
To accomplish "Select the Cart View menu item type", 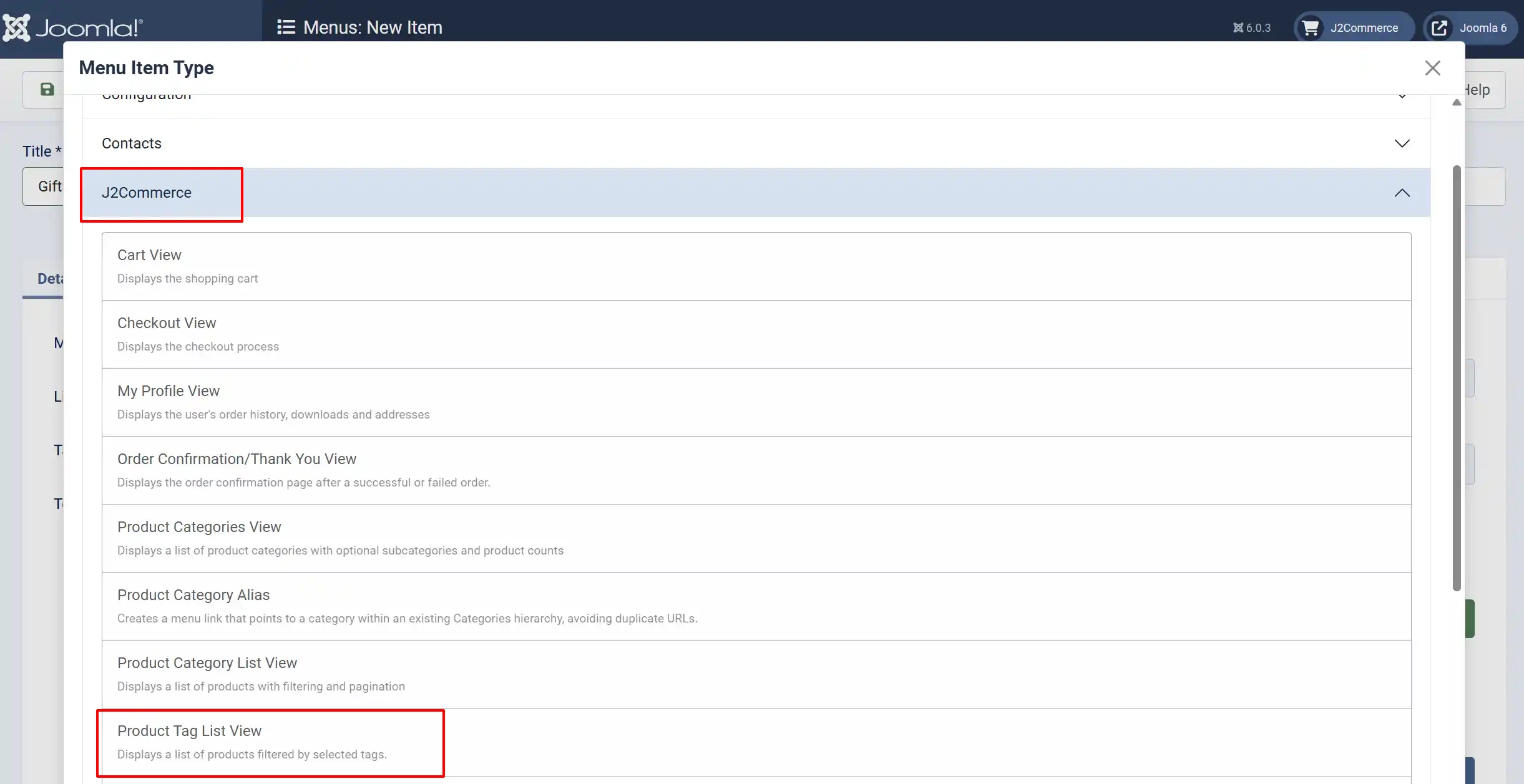I will pyautogui.click(x=756, y=266).
